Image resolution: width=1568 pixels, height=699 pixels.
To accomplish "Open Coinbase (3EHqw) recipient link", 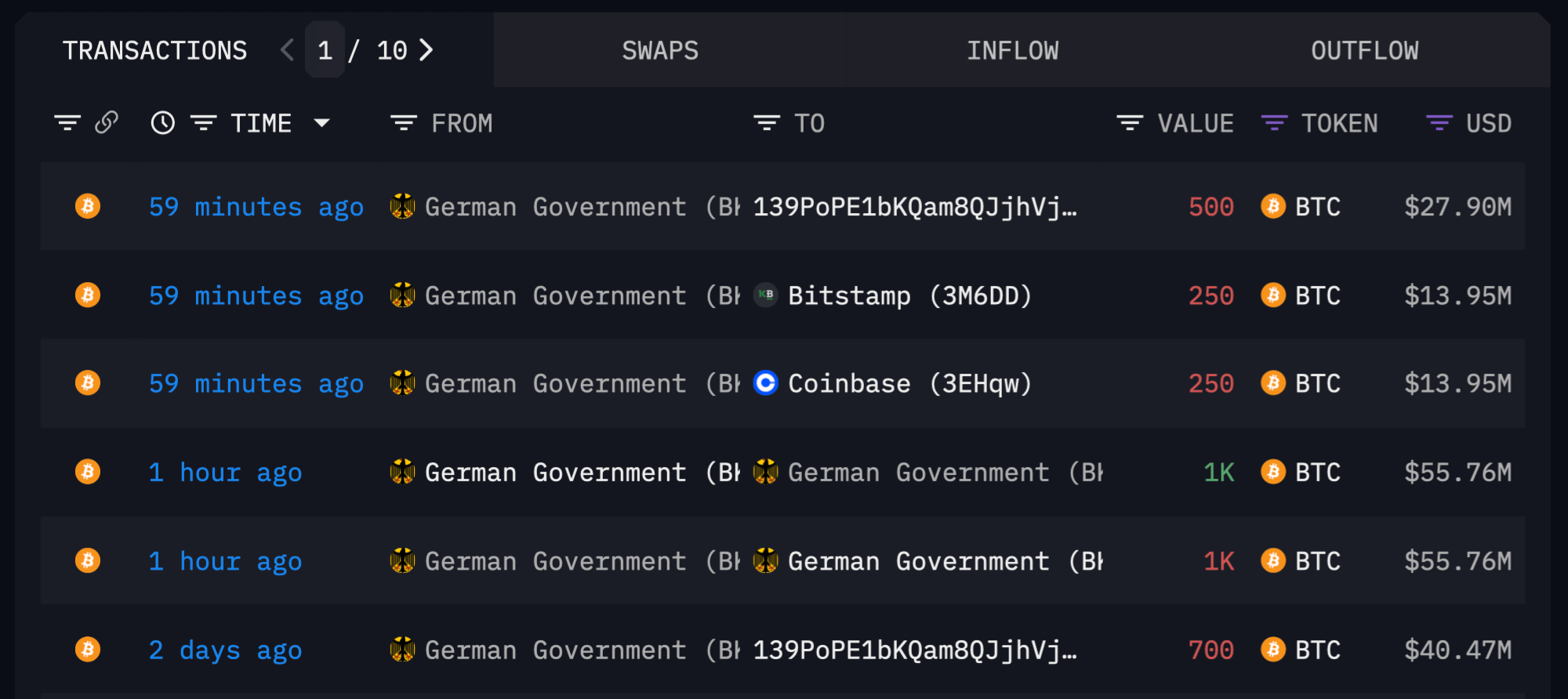I will [909, 383].
